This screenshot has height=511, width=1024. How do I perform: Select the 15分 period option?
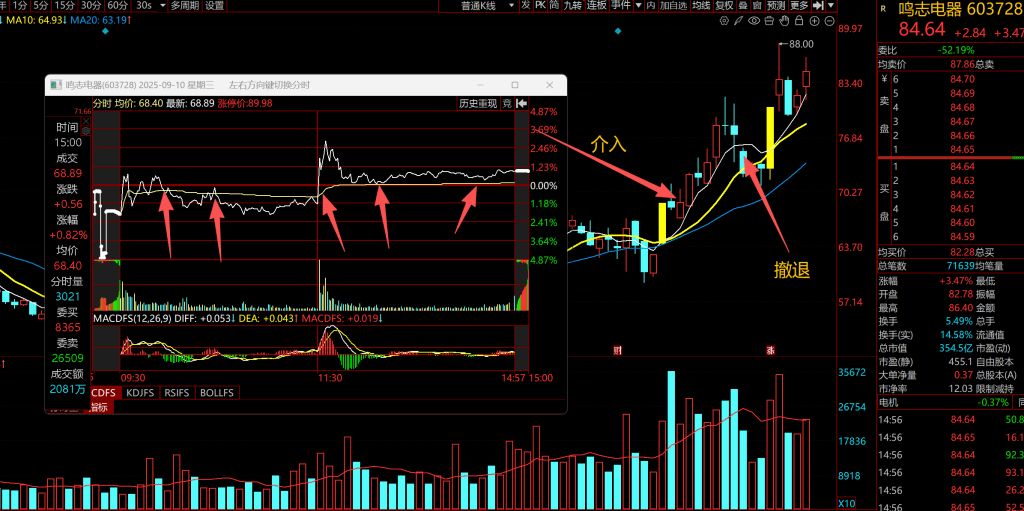pos(63,5)
